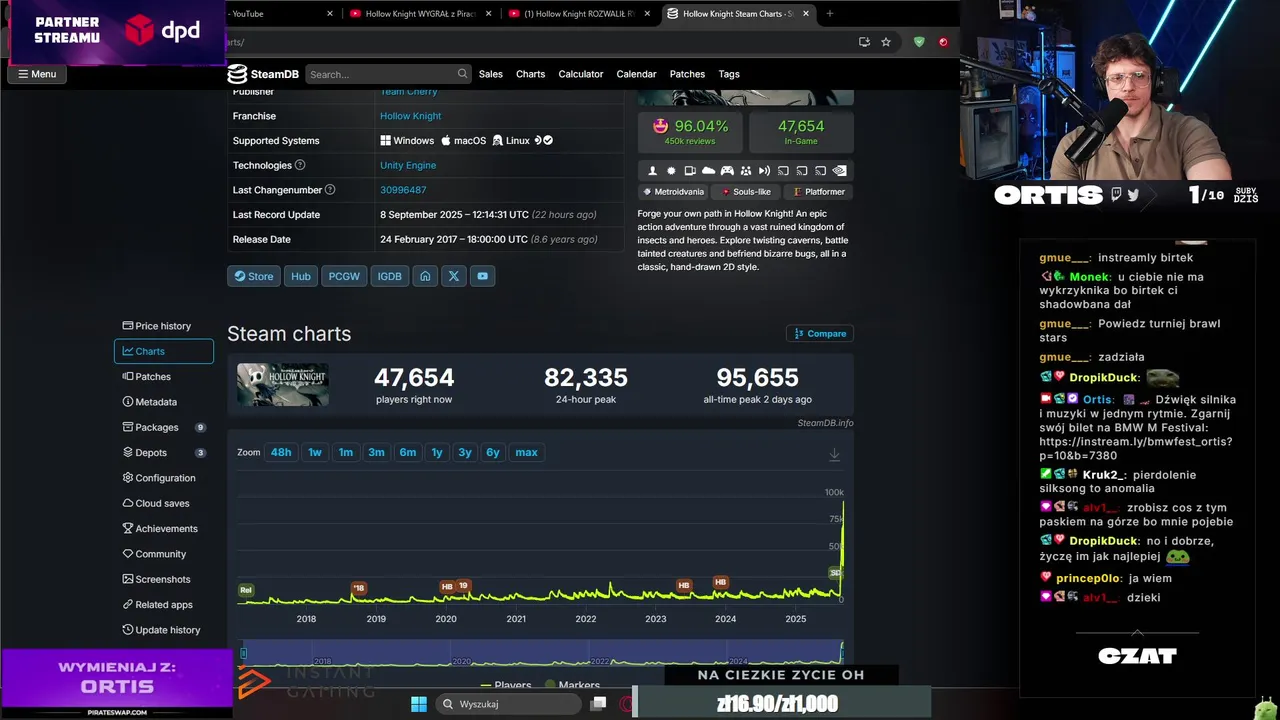
Task: Select Sales in SteamDB top nav
Action: click(x=491, y=74)
